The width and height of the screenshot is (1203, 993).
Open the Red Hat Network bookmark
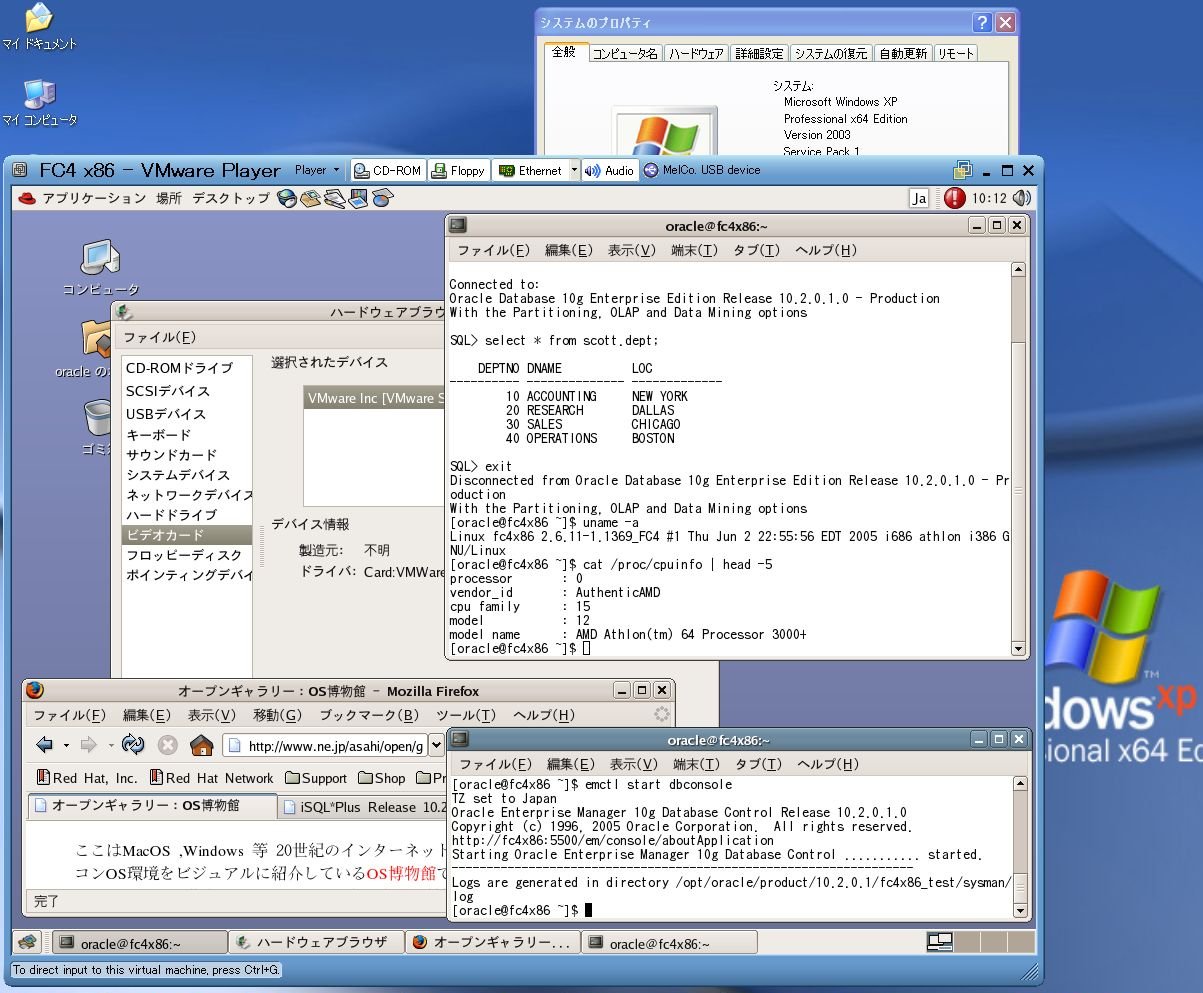click(x=212, y=778)
